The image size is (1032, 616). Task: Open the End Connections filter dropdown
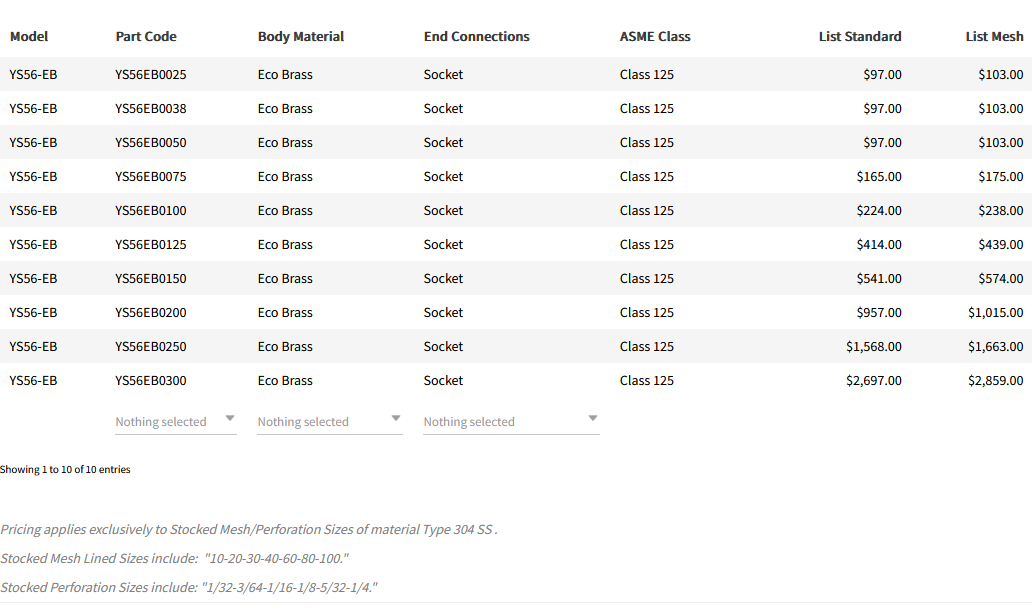[x=510, y=421]
